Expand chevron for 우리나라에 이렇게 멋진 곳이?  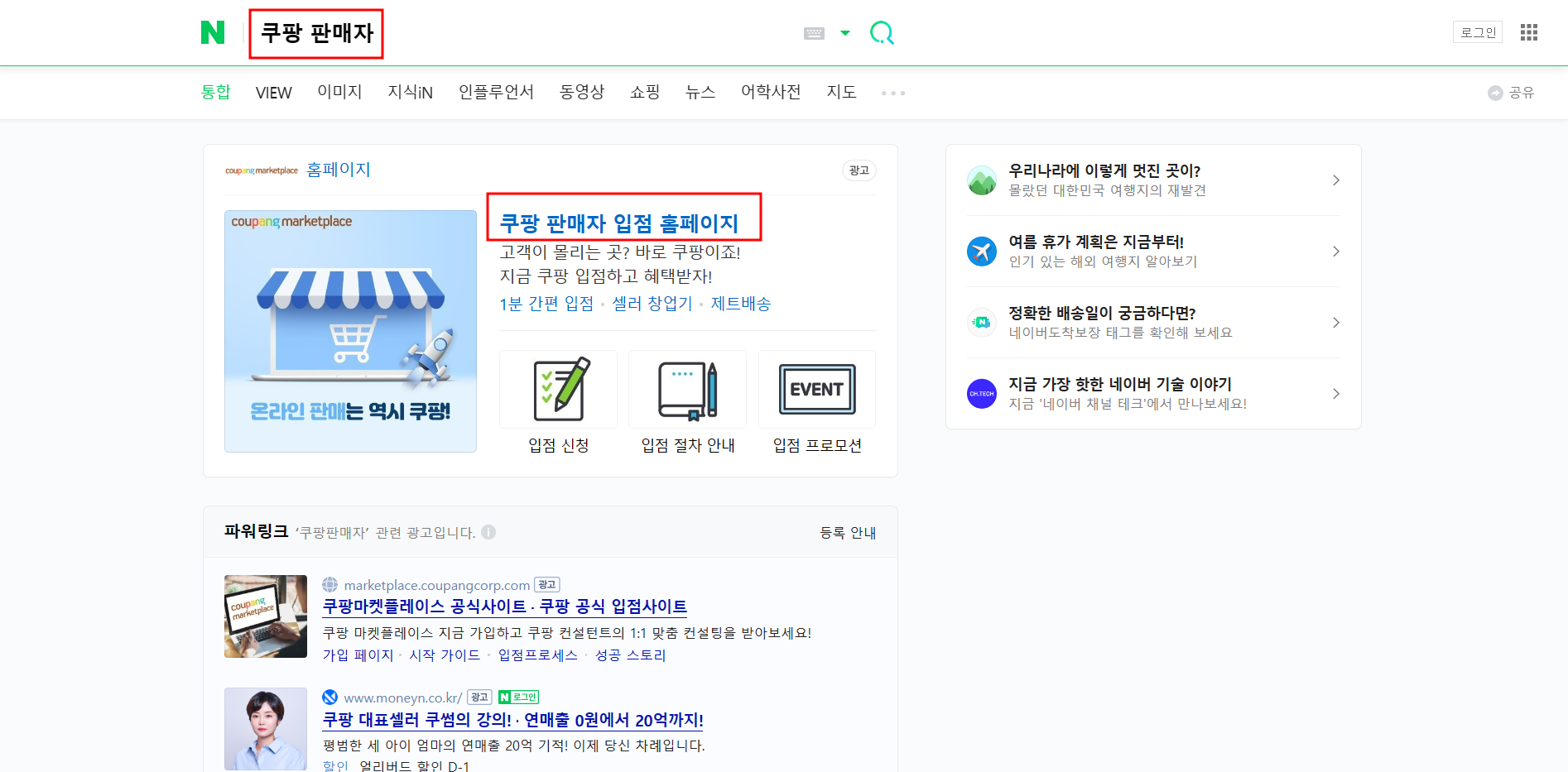(x=1335, y=180)
